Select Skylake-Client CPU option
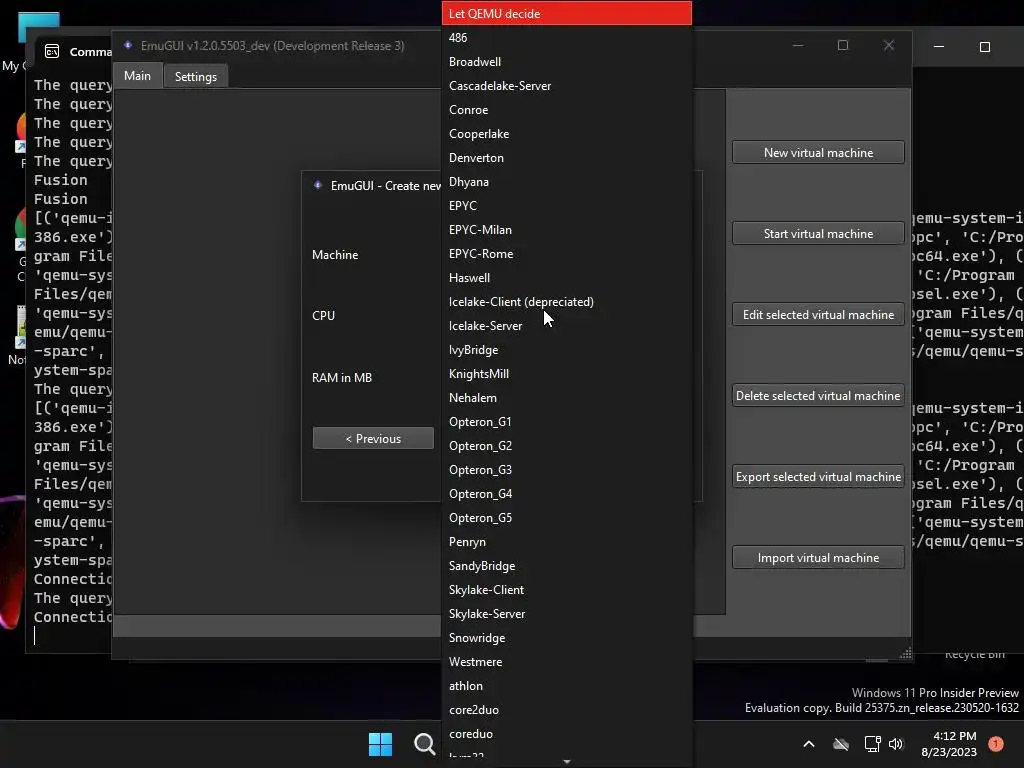 [x=566, y=590]
